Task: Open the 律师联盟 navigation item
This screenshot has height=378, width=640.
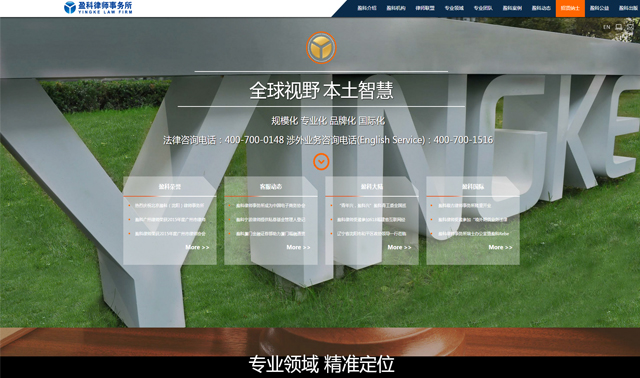Action: 425,8
